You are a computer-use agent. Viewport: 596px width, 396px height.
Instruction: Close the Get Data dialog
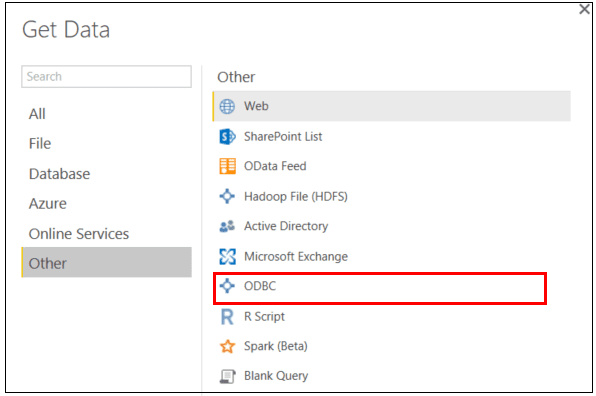[584, 9]
